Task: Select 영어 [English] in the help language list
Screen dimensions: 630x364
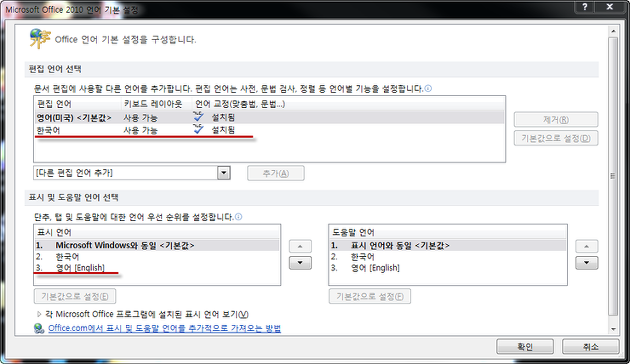Action: (448, 268)
